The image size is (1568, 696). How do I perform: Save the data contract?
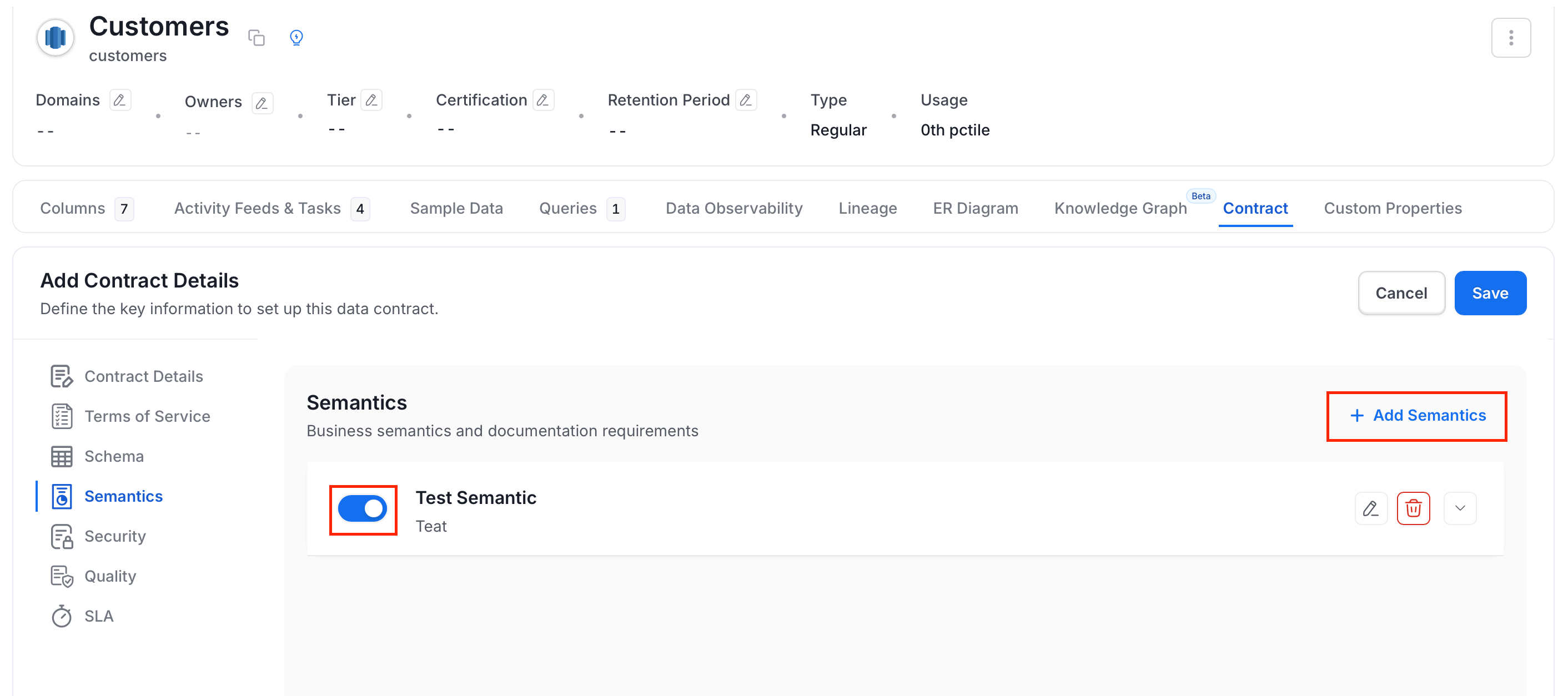pos(1490,292)
